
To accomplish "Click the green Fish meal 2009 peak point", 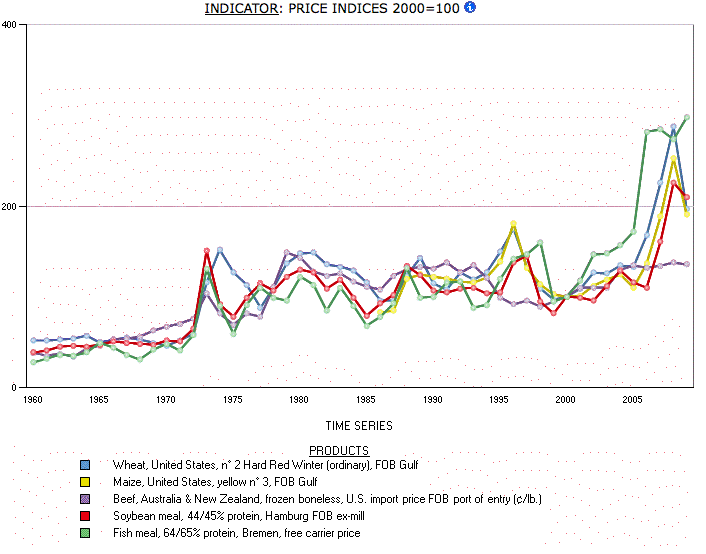I will coord(686,118).
